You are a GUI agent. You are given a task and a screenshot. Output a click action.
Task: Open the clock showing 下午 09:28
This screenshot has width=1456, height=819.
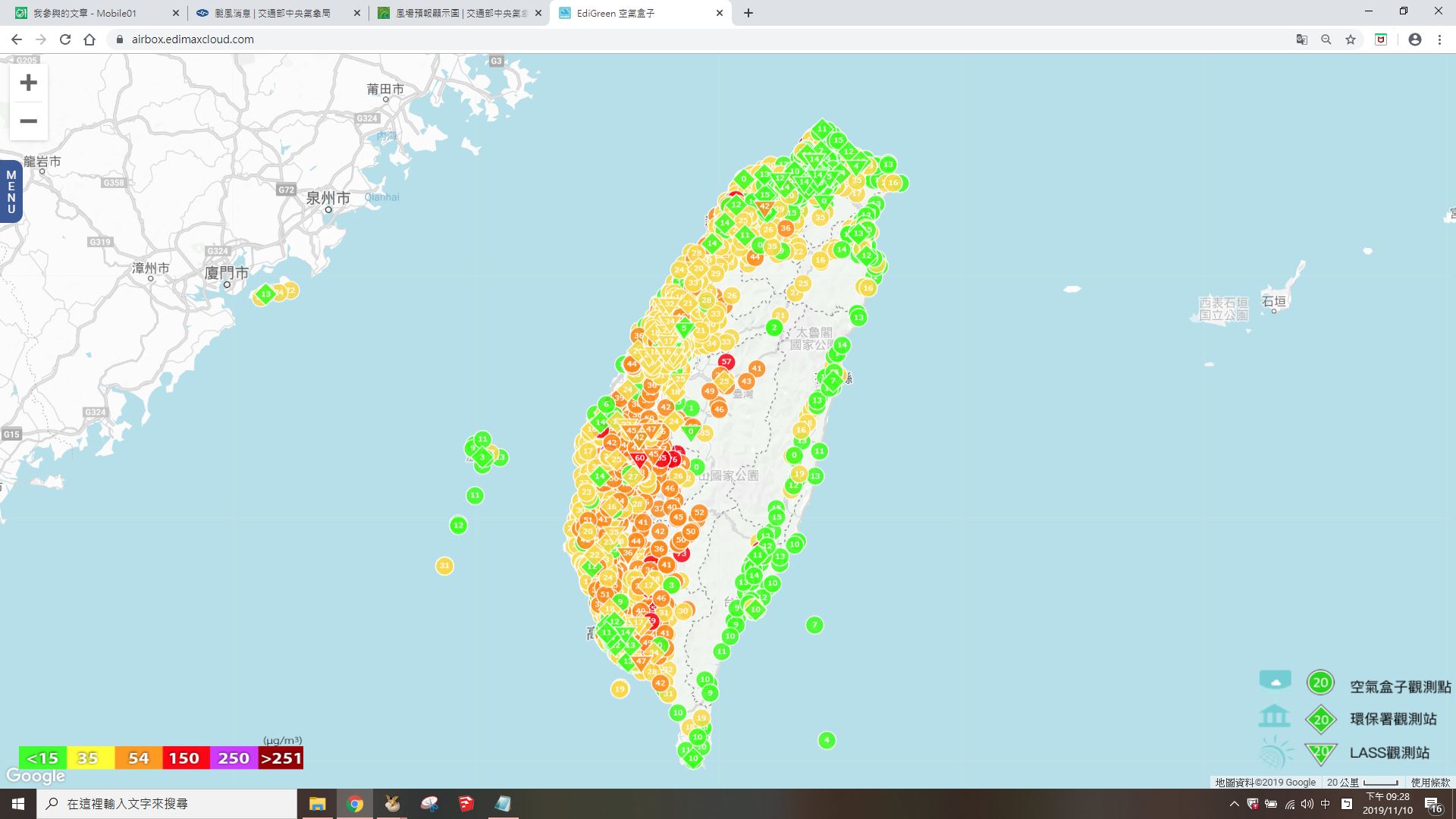tap(1388, 804)
